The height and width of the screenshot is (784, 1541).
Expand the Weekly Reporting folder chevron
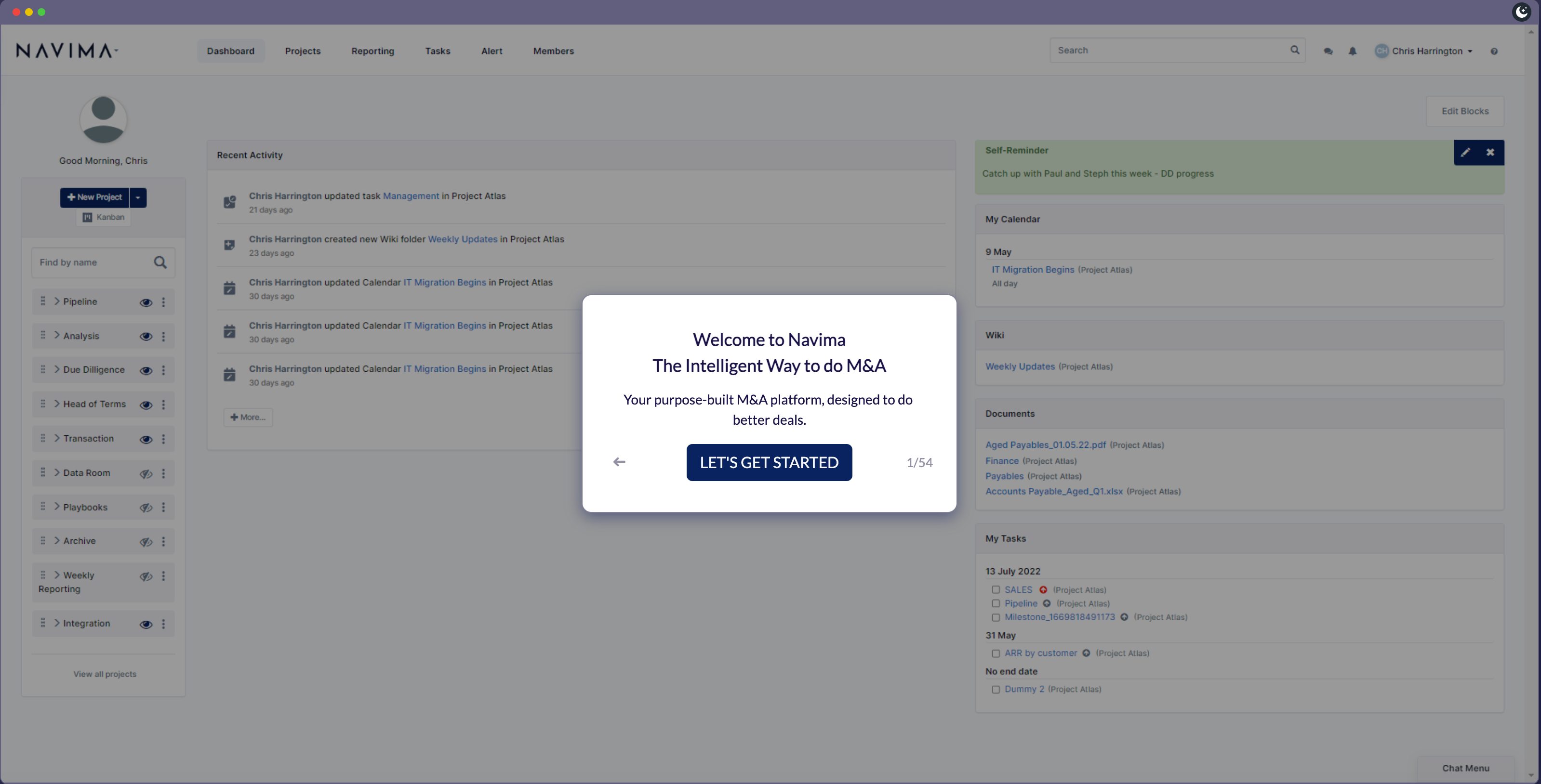pyautogui.click(x=57, y=575)
